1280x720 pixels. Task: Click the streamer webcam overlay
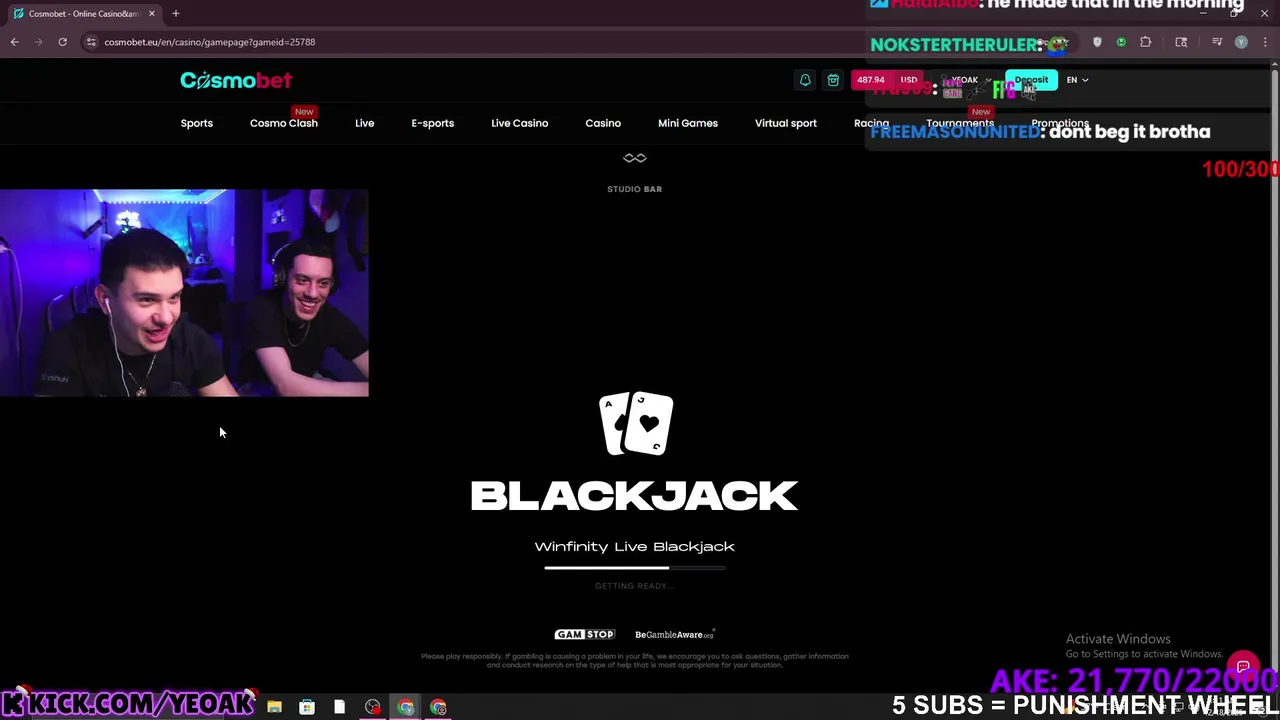184,293
